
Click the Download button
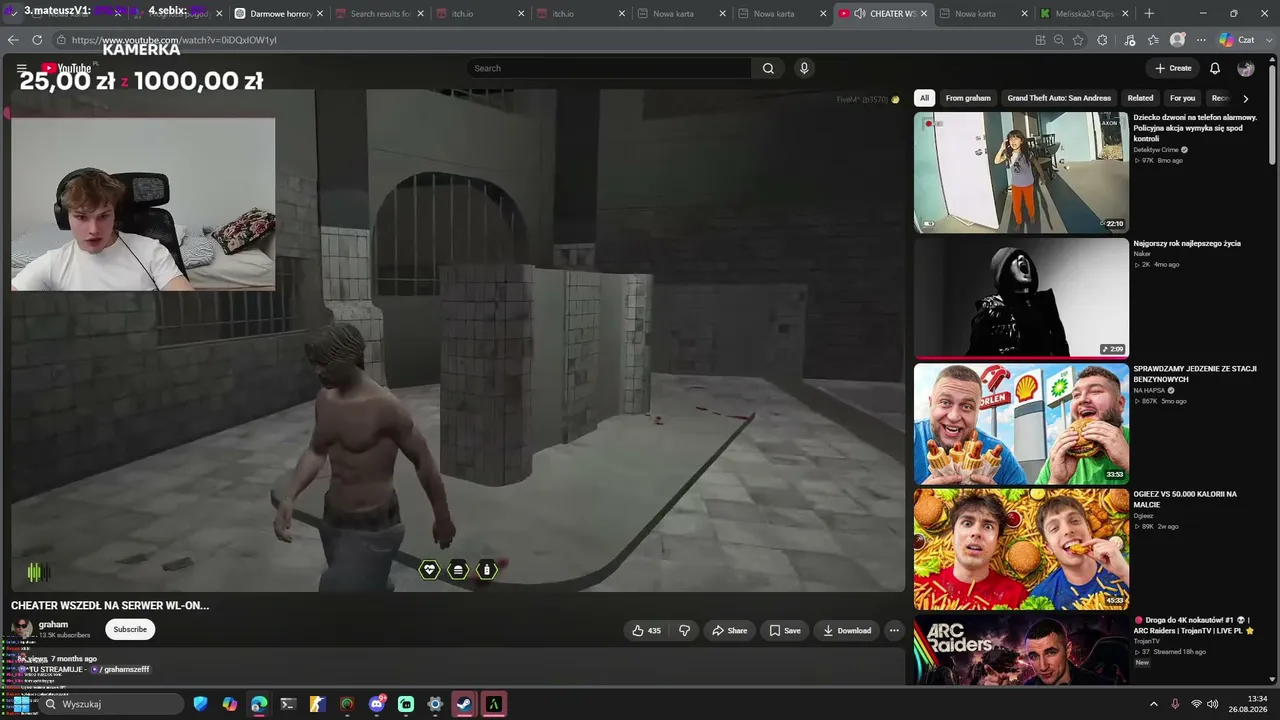[x=847, y=630]
